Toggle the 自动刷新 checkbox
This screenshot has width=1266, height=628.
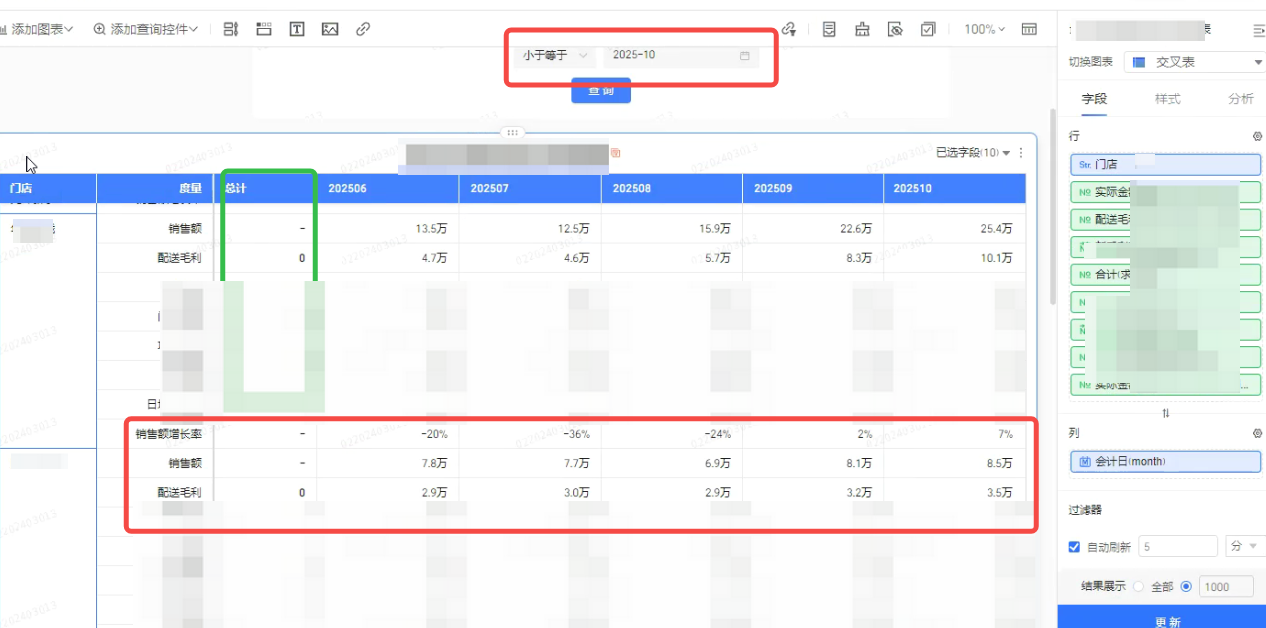(x=1075, y=547)
